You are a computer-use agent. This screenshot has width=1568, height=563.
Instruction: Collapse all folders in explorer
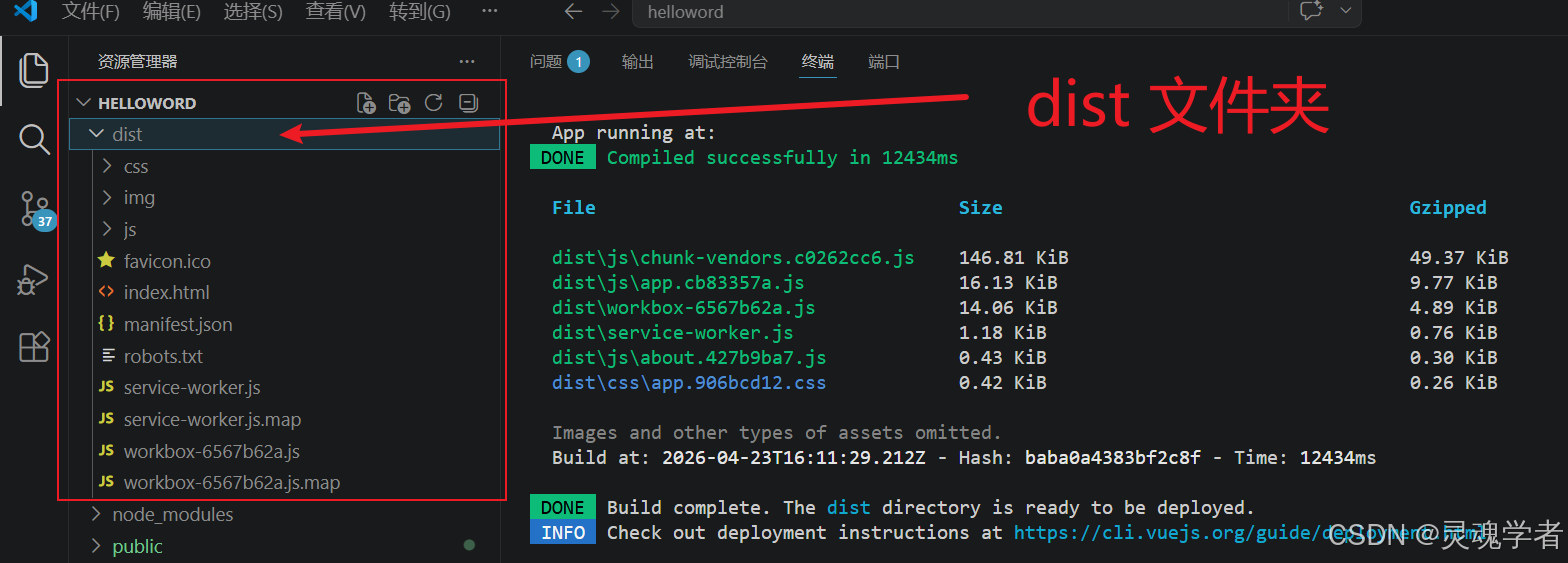point(467,102)
